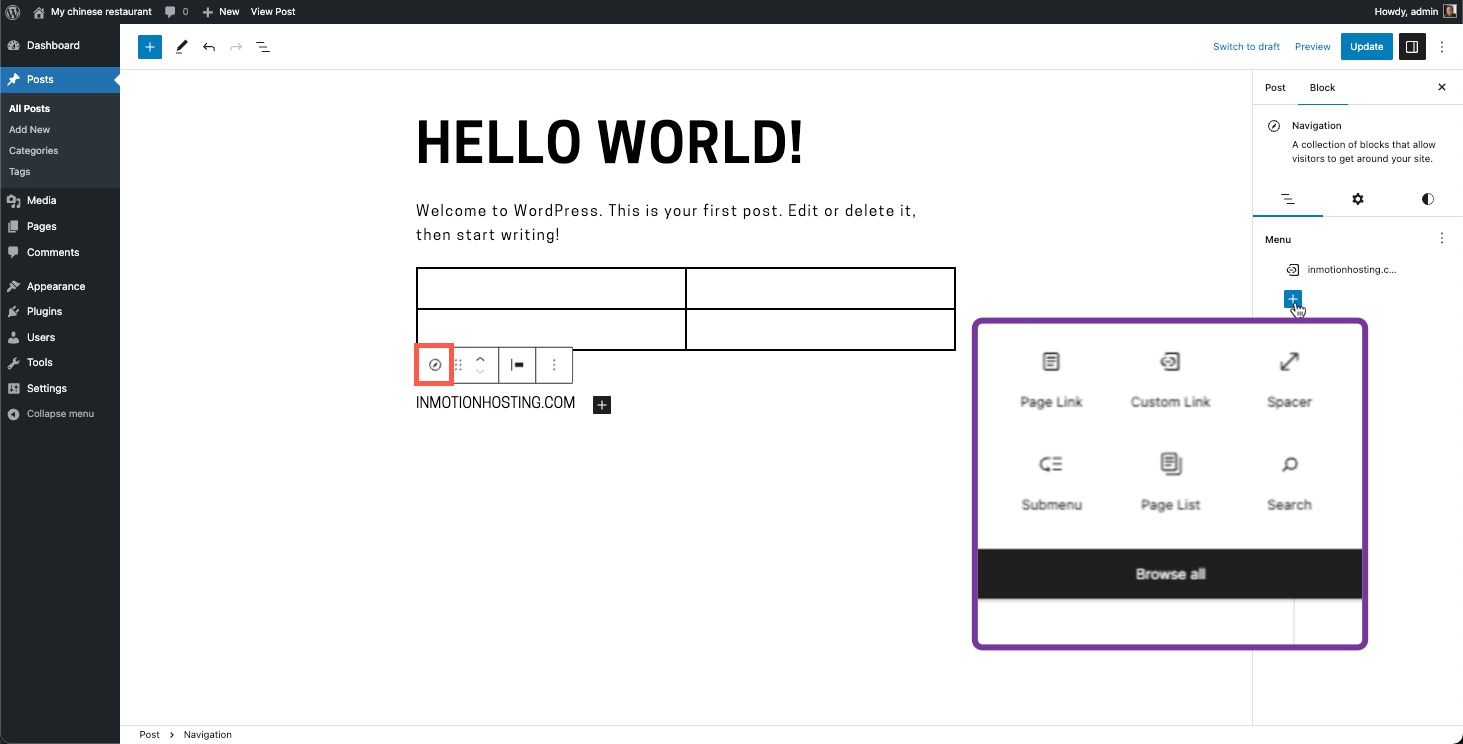Insert a Page List block
Viewport: 1463px width, 744px height.
pyautogui.click(x=1170, y=483)
